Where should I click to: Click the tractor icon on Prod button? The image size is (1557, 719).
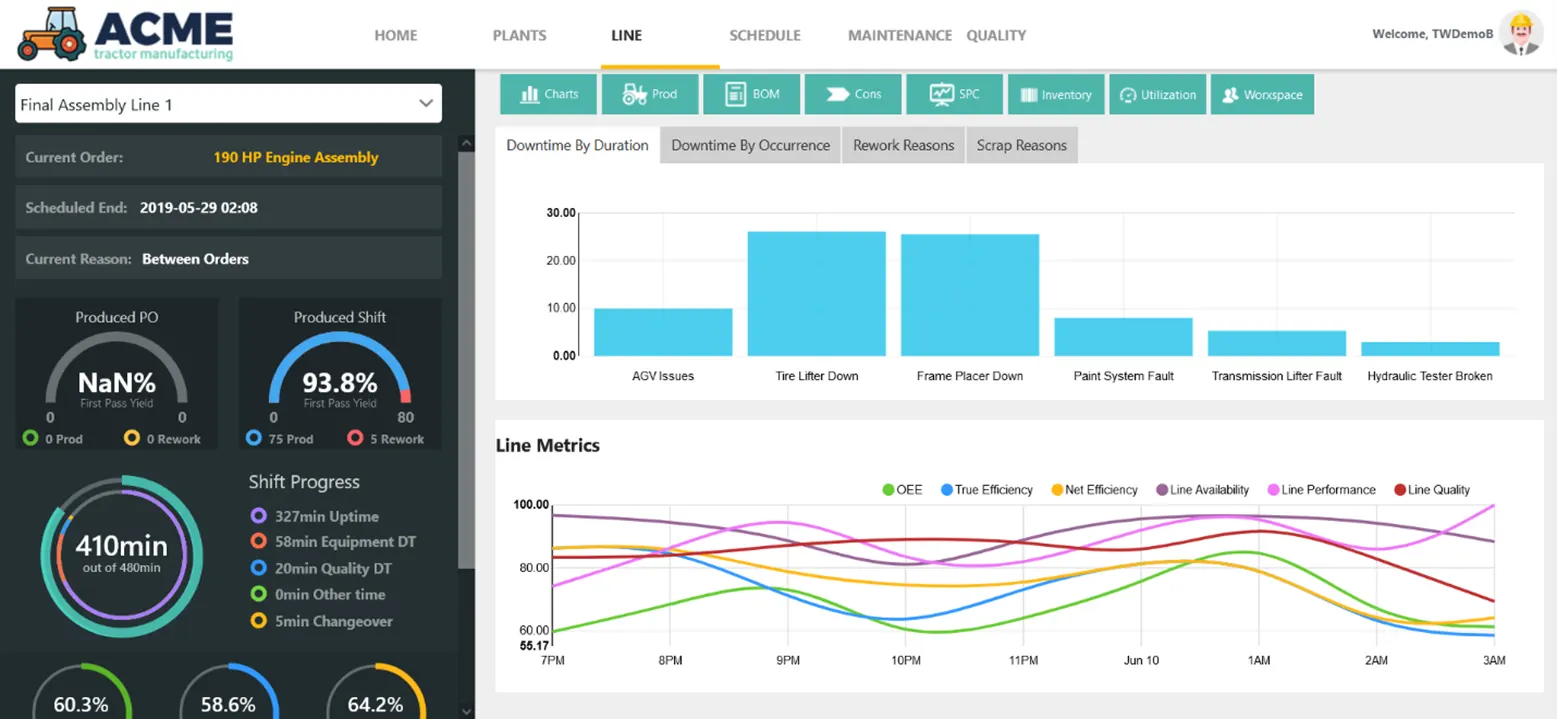(x=634, y=94)
